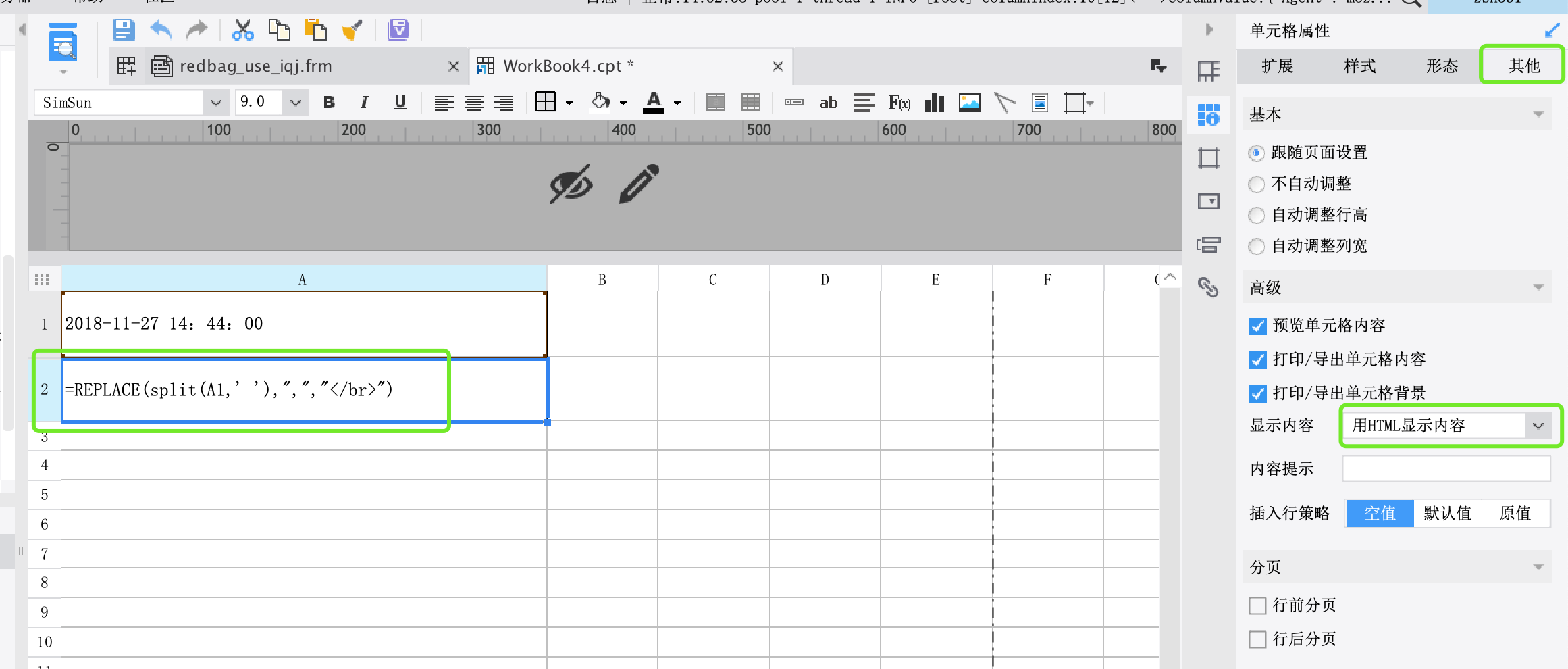
Task: Click the font color A icon
Action: (x=653, y=102)
